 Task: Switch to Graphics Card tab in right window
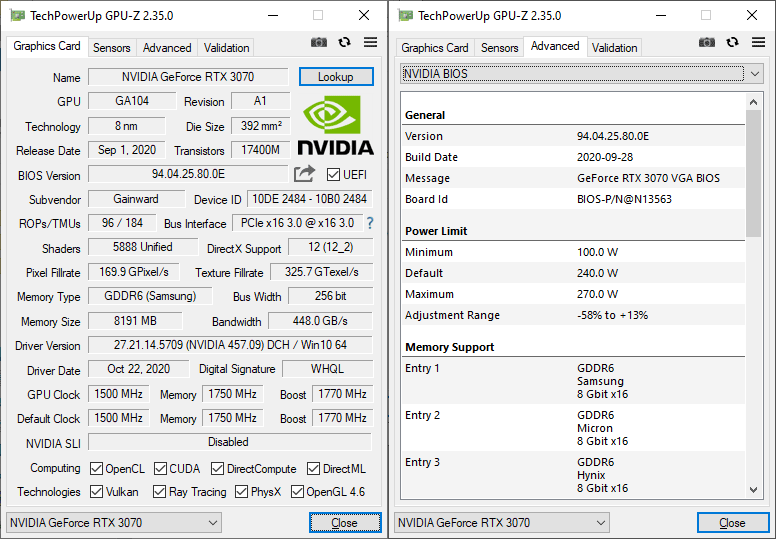click(x=435, y=48)
